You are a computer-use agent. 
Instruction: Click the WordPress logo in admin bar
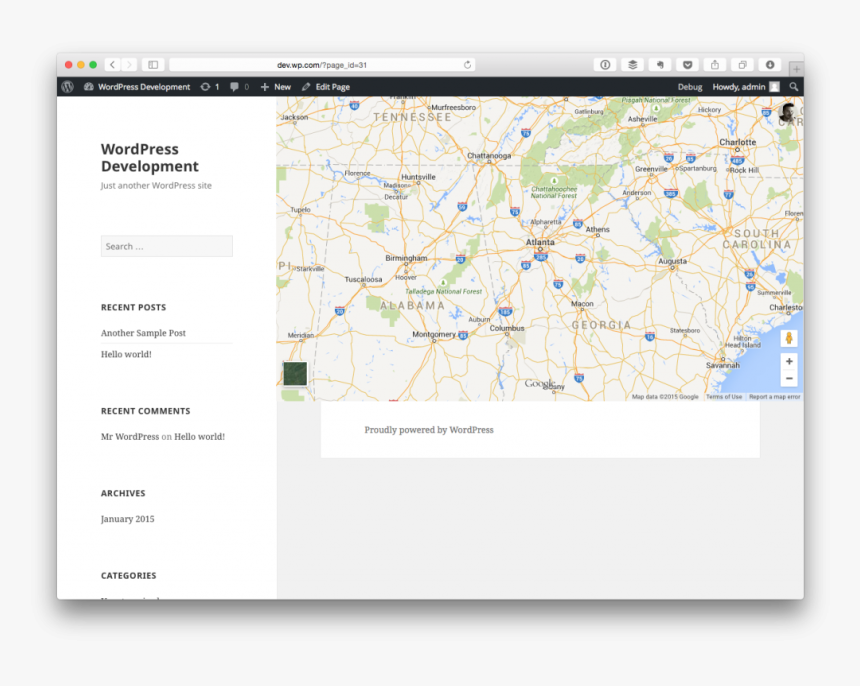click(x=67, y=87)
